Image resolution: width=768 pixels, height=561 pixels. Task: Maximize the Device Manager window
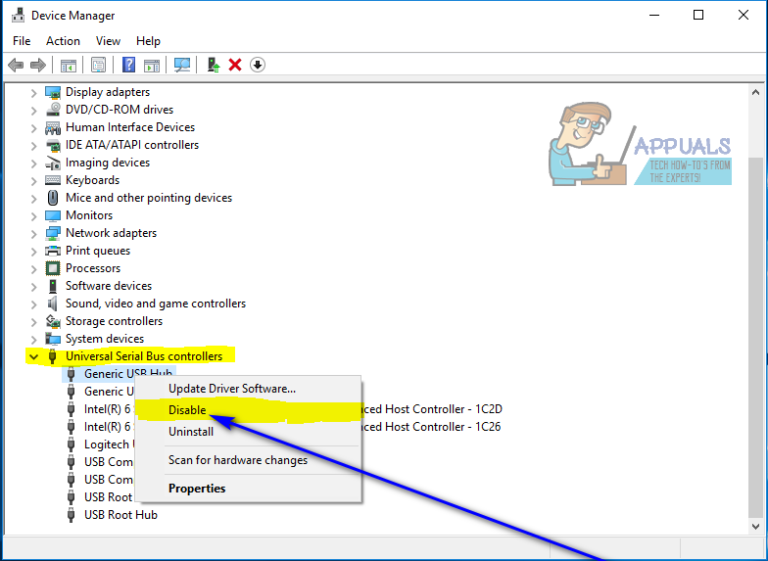698,15
